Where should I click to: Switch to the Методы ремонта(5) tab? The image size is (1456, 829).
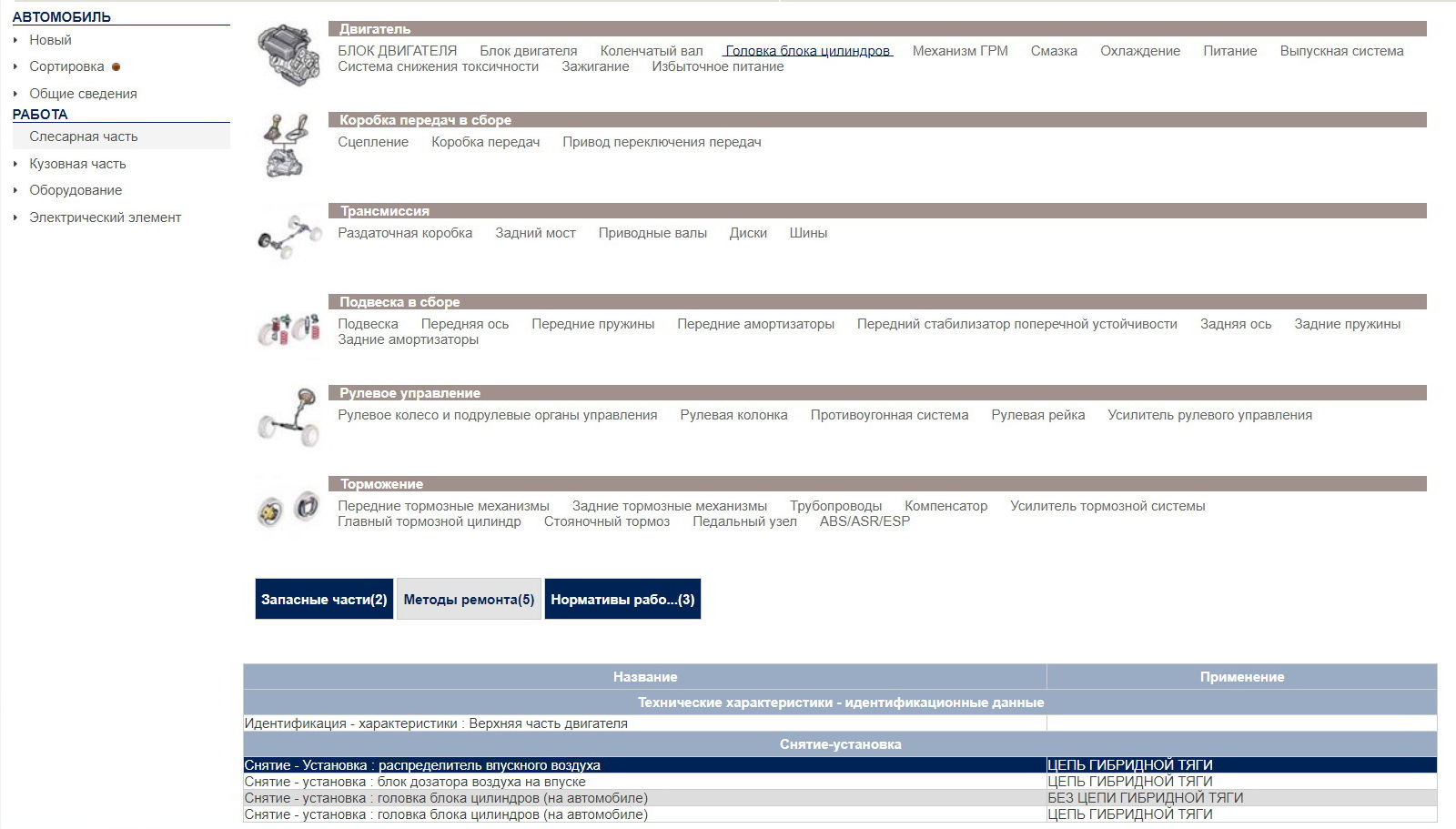(x=469, y=599)
